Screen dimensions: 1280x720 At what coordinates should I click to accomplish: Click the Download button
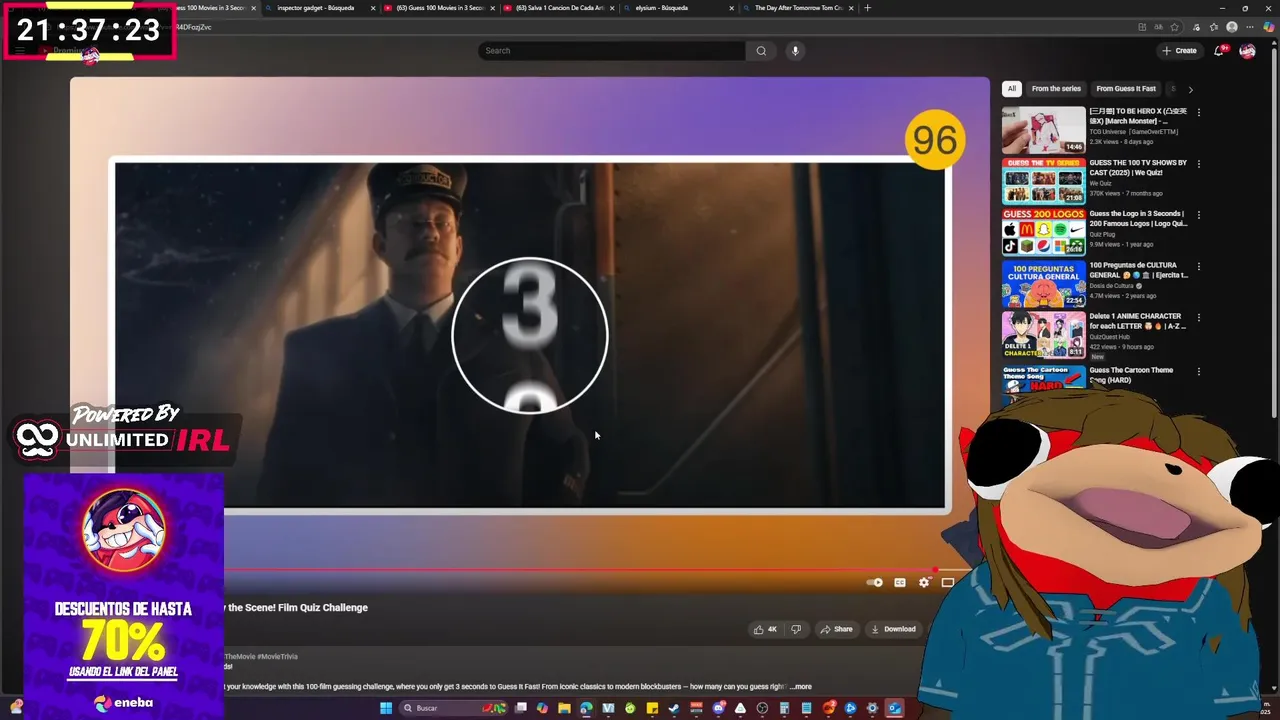(893, 629)
